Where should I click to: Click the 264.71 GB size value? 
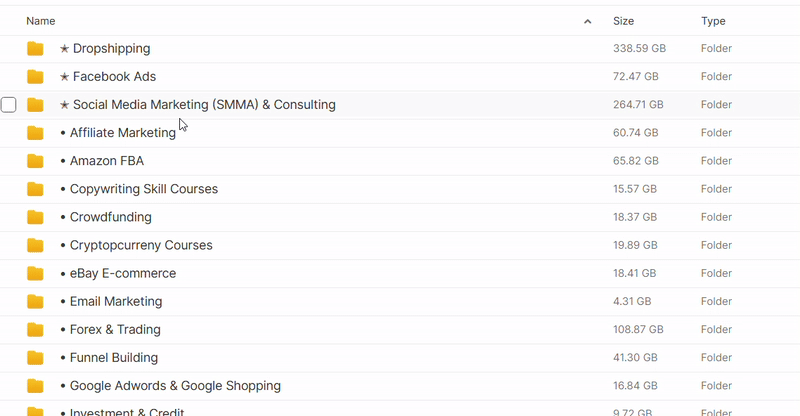(x=638, y=105)
